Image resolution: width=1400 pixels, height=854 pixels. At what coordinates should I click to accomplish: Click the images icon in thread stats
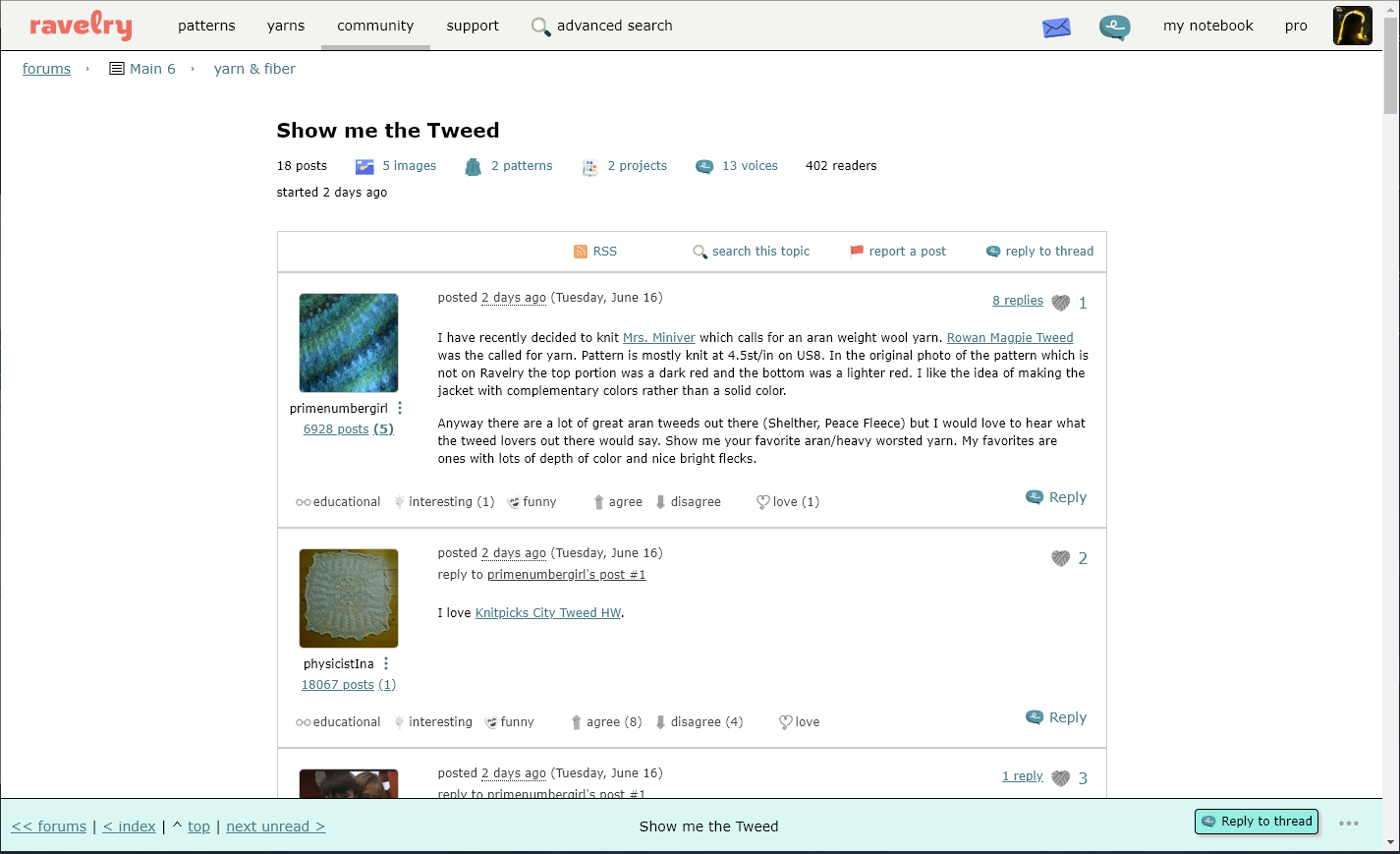point(364,167)
